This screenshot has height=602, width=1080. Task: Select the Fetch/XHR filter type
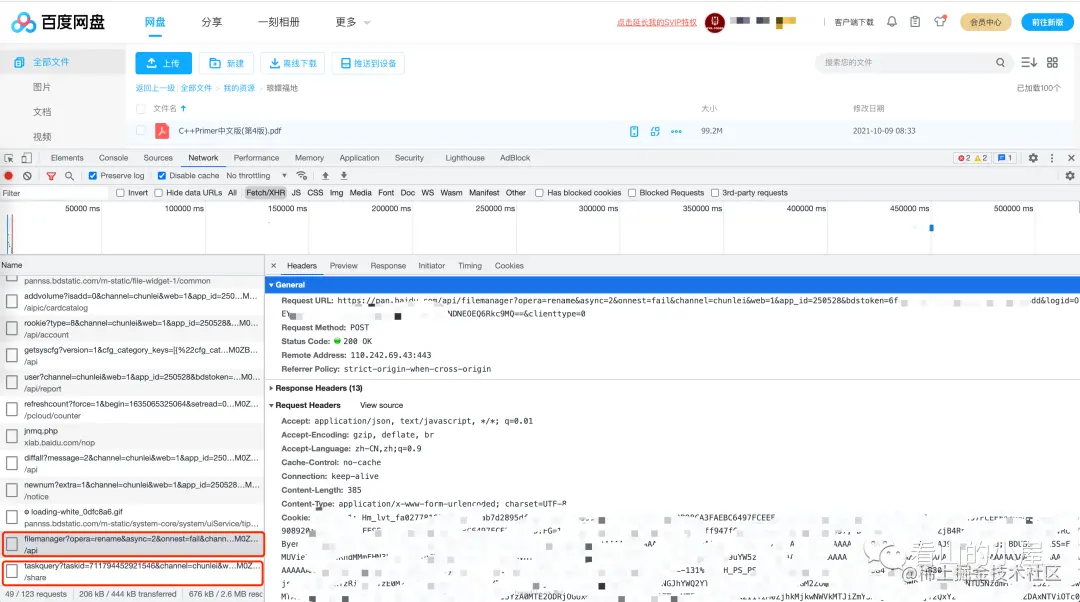pos(265,193)
